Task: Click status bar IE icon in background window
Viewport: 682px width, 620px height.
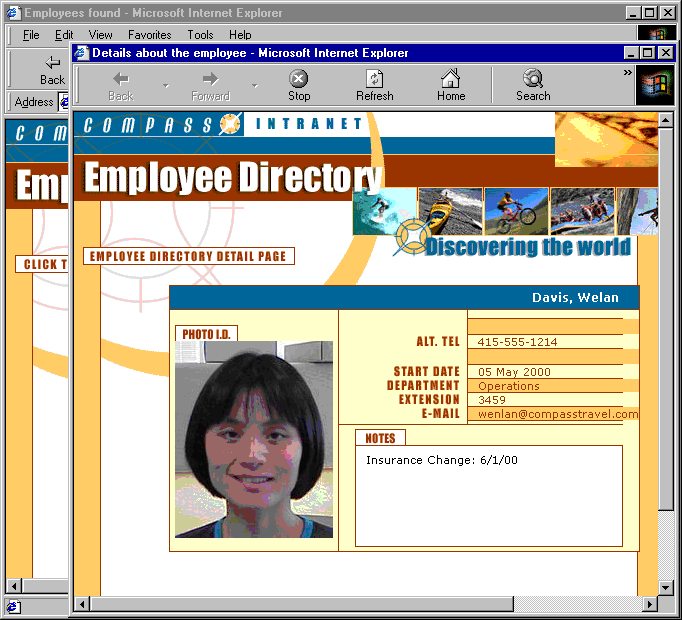Action: pyautogui.click(x=13, y=607)
